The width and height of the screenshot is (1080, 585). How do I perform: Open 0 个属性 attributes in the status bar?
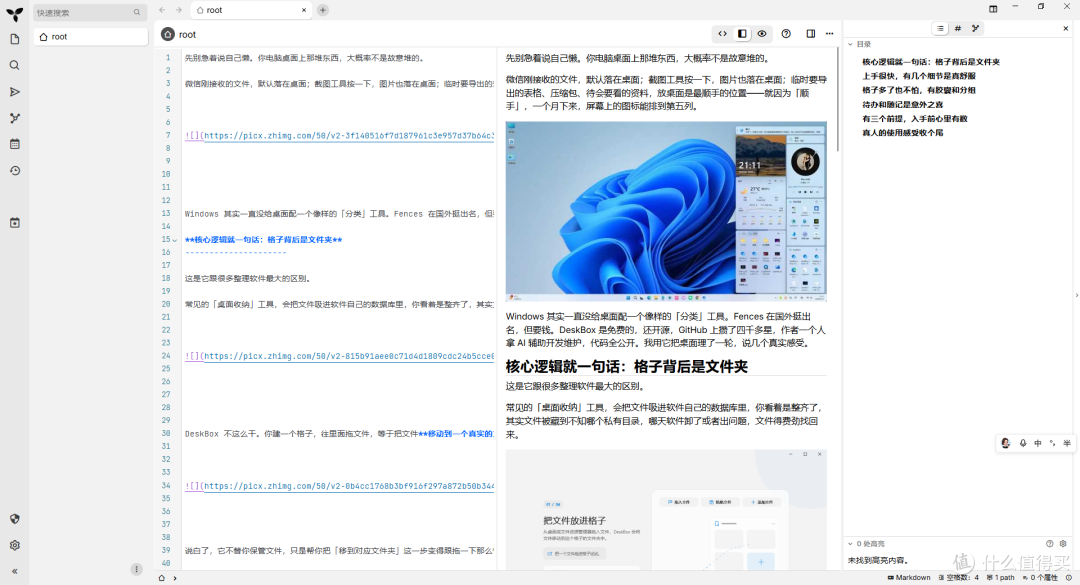tap(1040, 577)
